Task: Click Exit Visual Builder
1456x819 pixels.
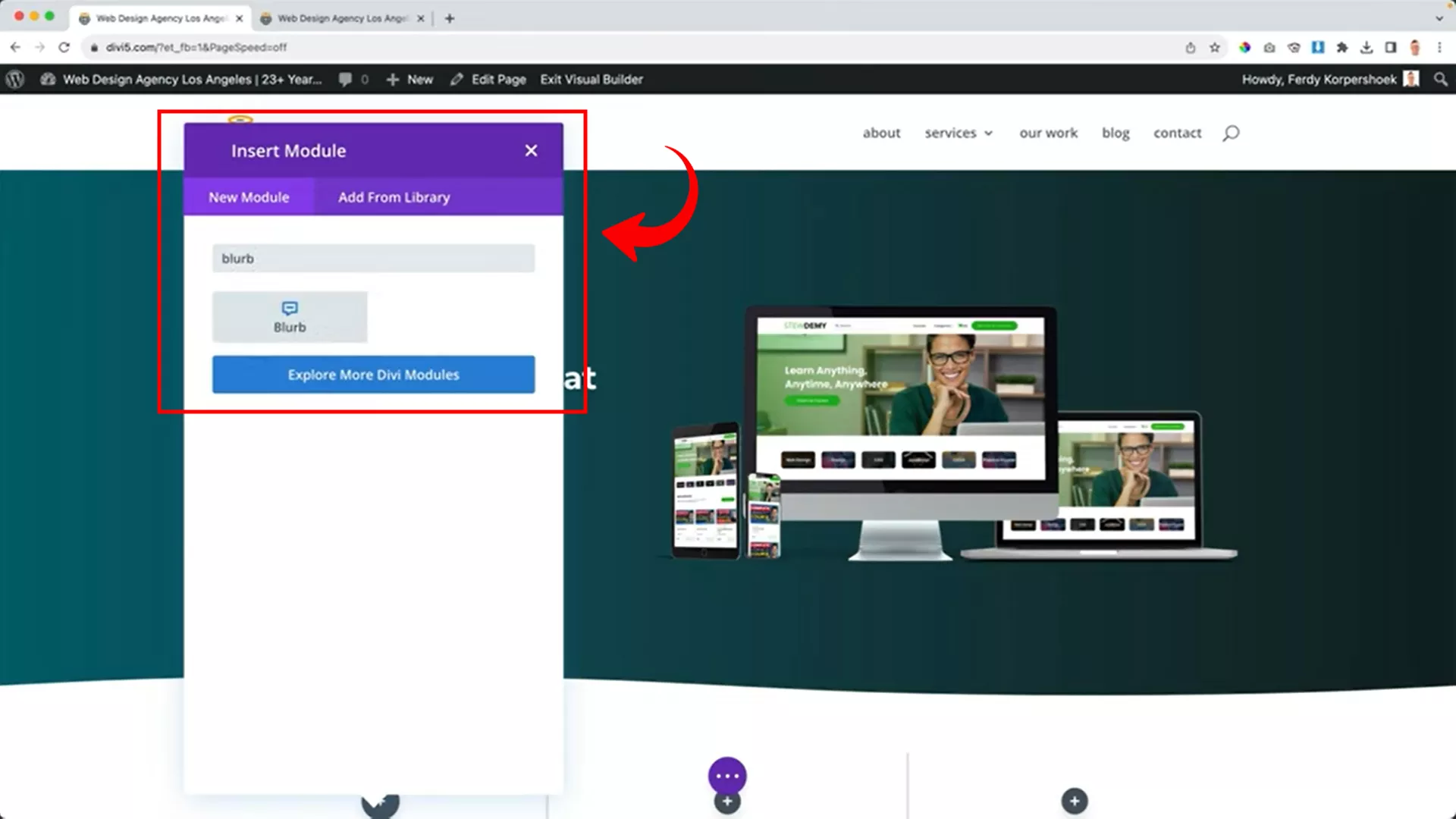Action: click(x=591, y=79)
